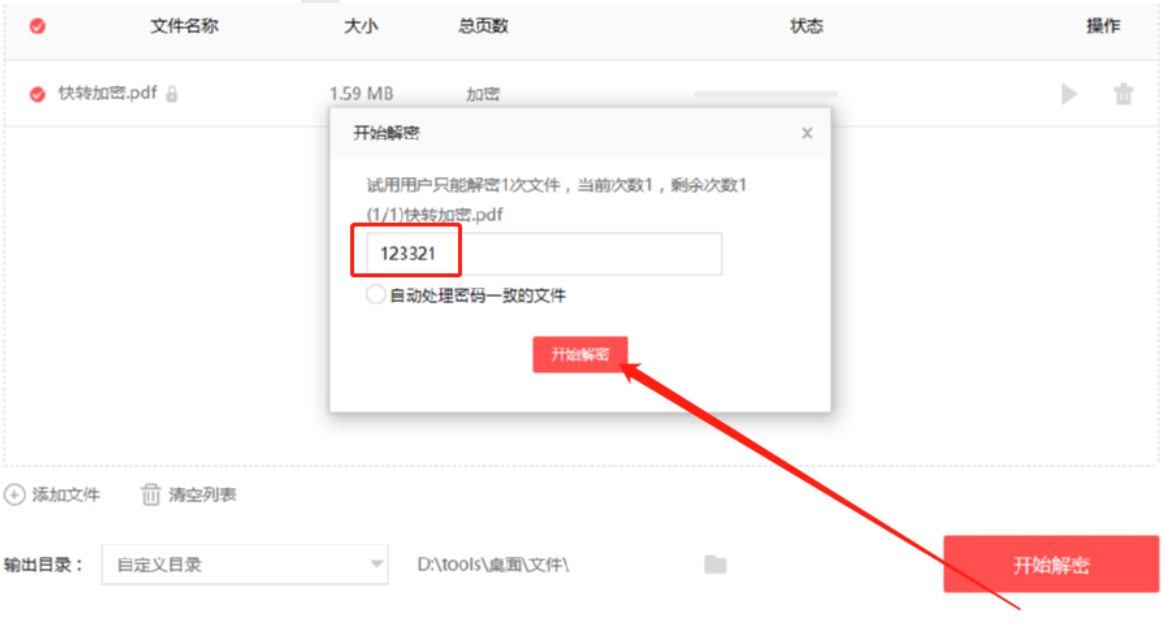
Task: Click the 操作 column header
Action: coord(1103,26)
